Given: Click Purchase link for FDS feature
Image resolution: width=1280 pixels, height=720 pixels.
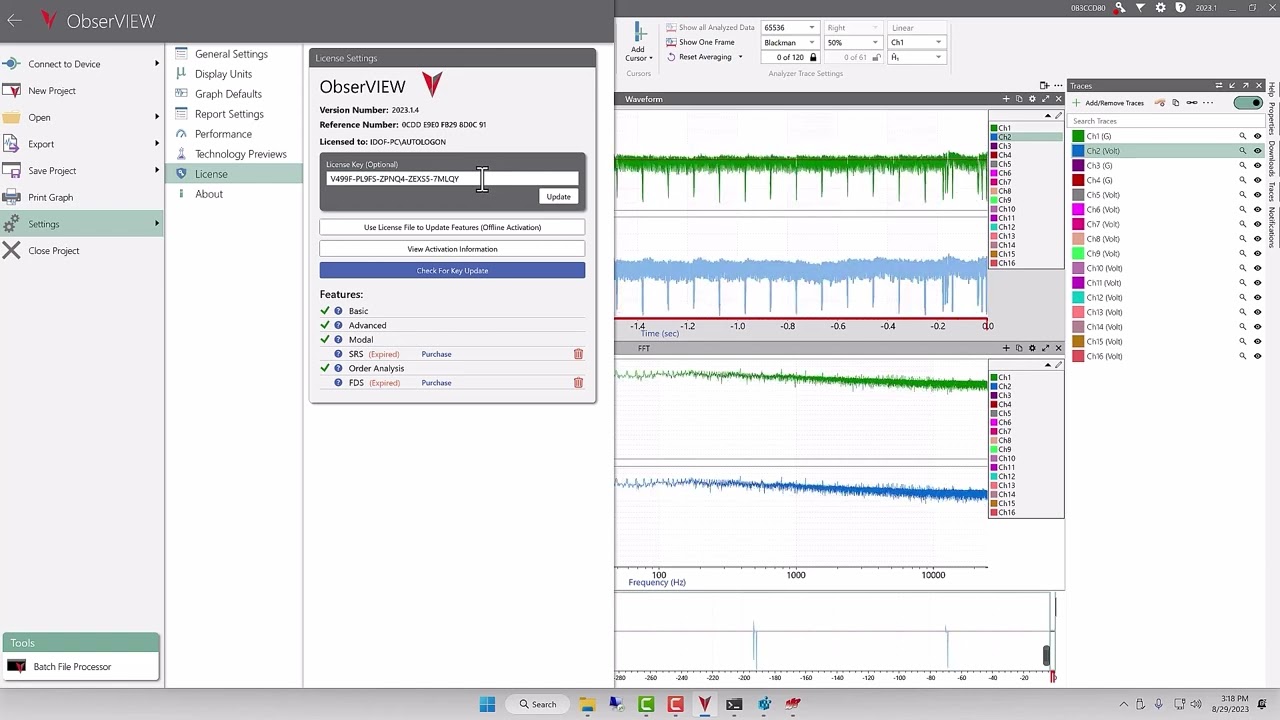Looking at the screenshot, I should (x=436, y=383).
